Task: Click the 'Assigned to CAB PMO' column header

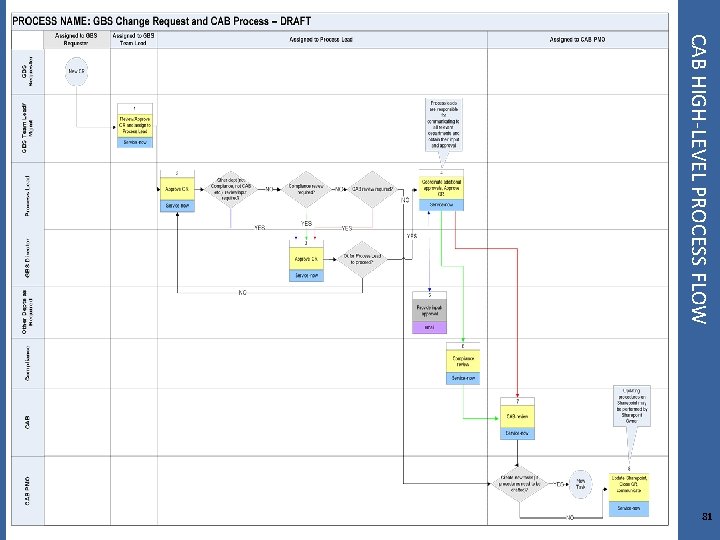Action: point(577,39)
